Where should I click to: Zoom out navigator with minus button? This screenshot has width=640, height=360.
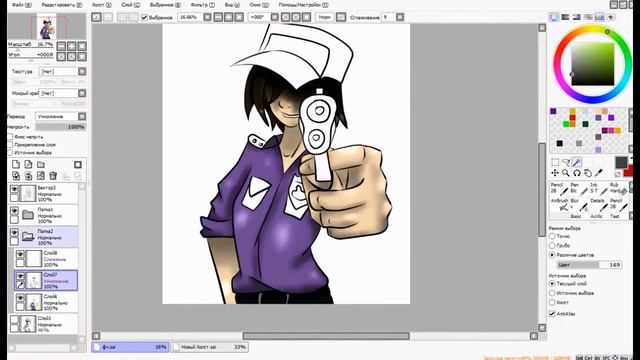point(61,46)
